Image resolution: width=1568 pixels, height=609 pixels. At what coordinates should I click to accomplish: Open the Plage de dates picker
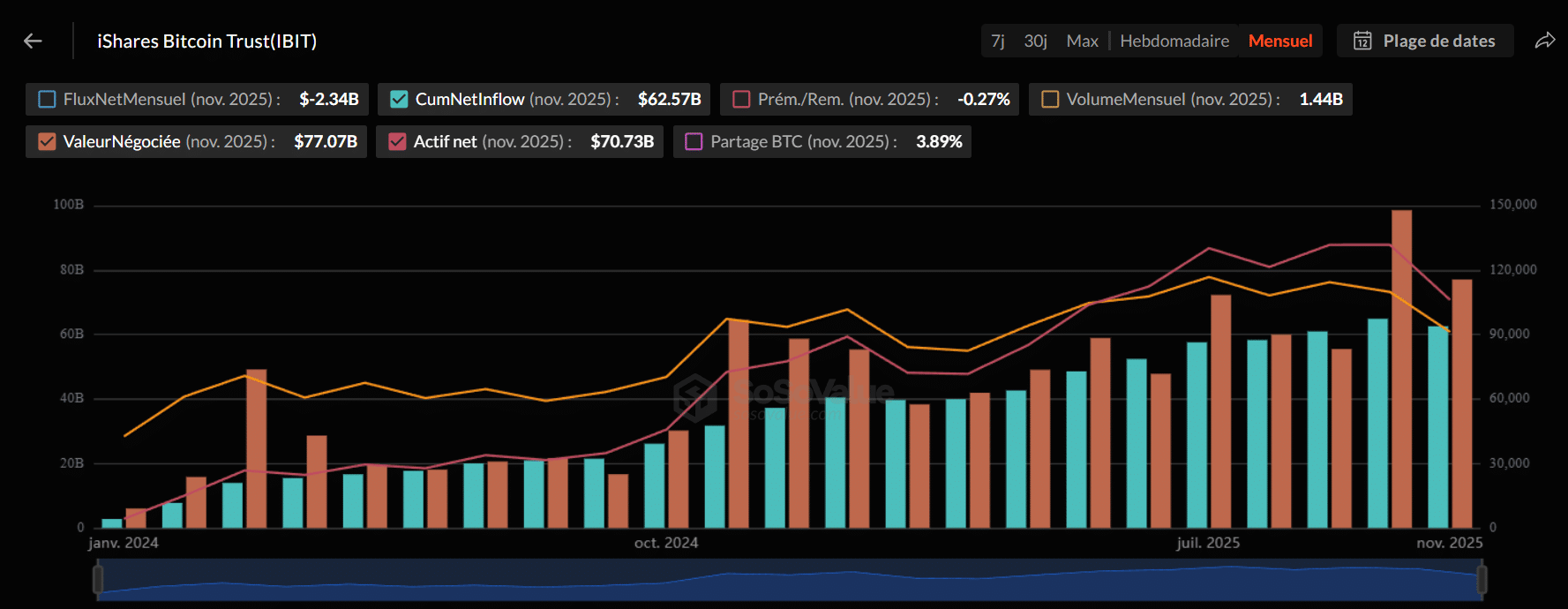pyautogui.click(x=1438, y=41)
